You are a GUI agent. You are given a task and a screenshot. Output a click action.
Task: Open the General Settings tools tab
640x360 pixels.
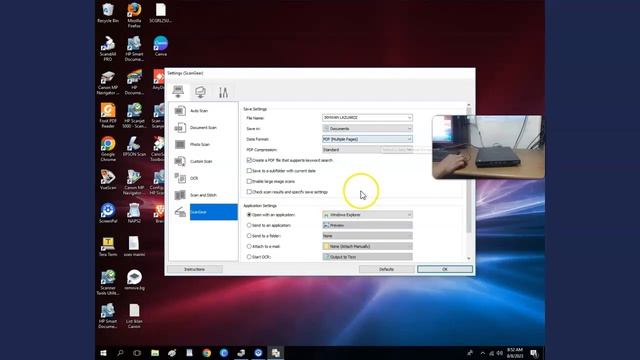tap(223, 93)
